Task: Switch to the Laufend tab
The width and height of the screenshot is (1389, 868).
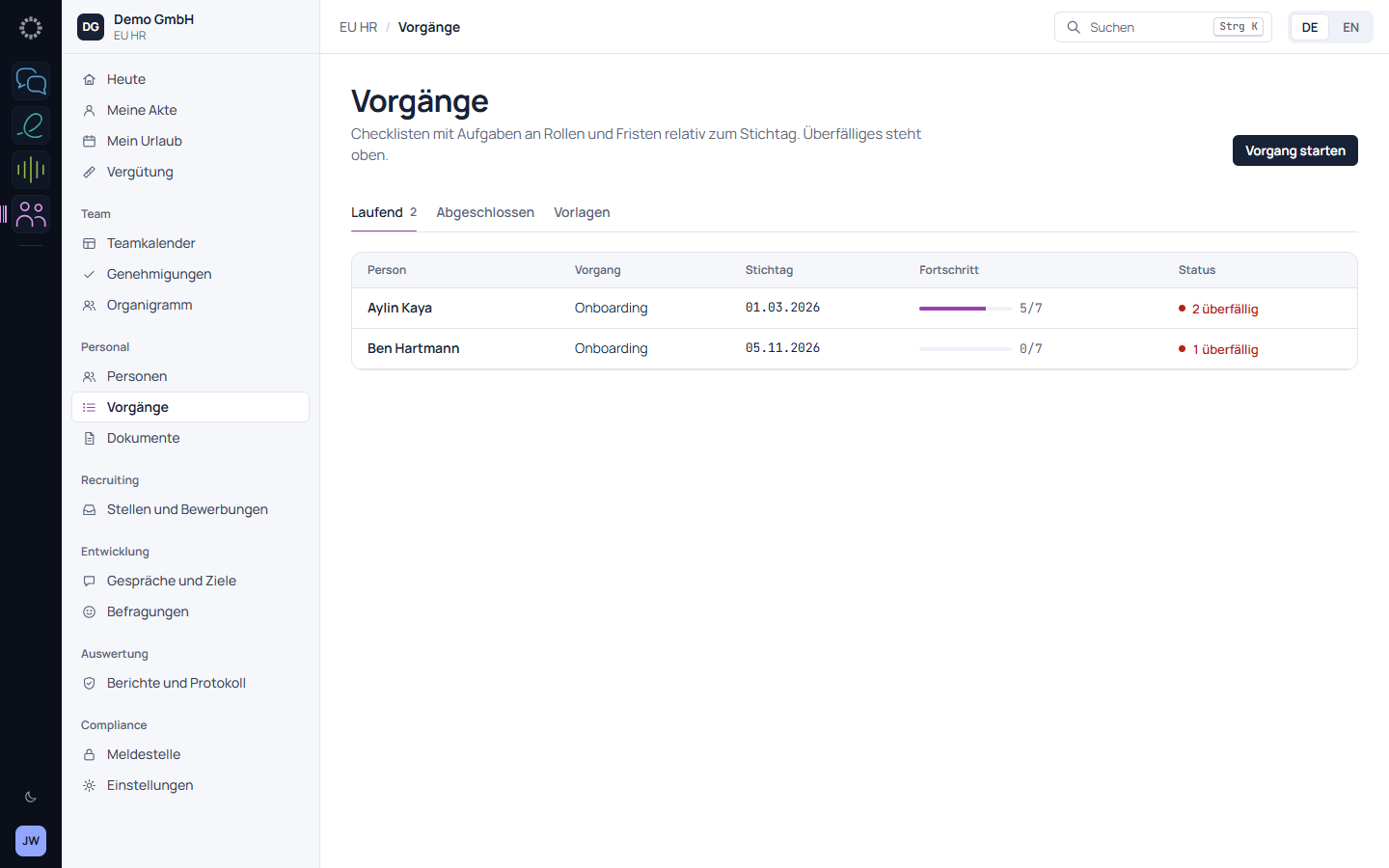Action: point(384,212)
